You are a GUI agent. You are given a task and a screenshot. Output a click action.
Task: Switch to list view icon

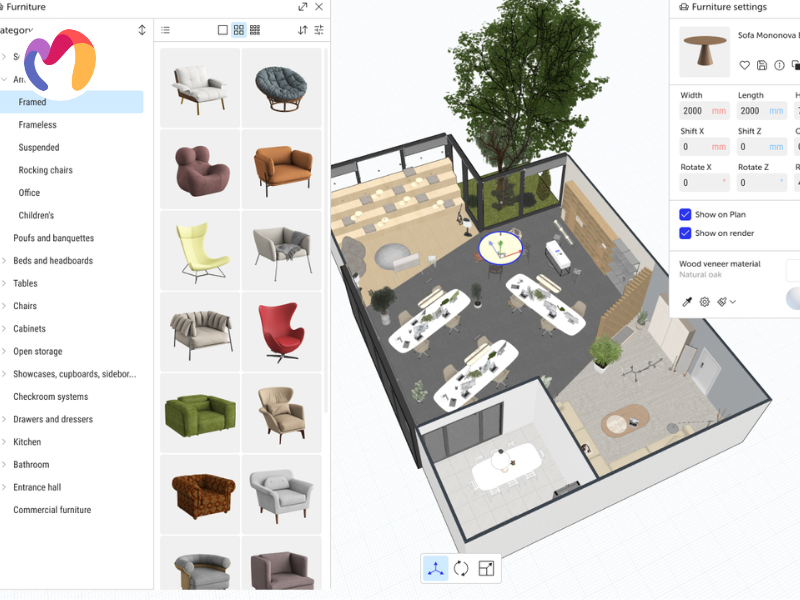coord(166,30)
